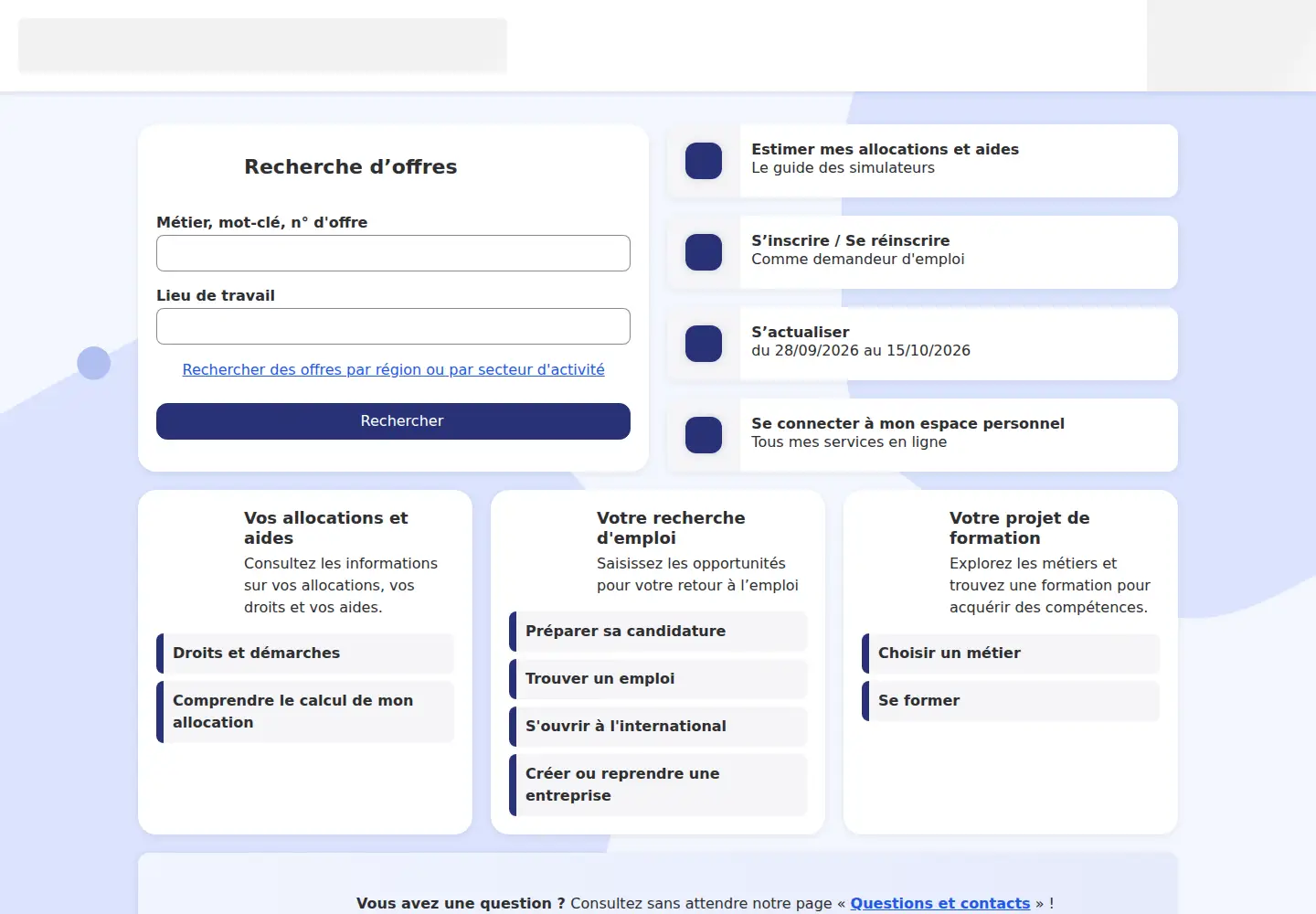This screenshot has height=914, width=1316.
Task: Open Préparer sa candidature
Action: point(658,632)
